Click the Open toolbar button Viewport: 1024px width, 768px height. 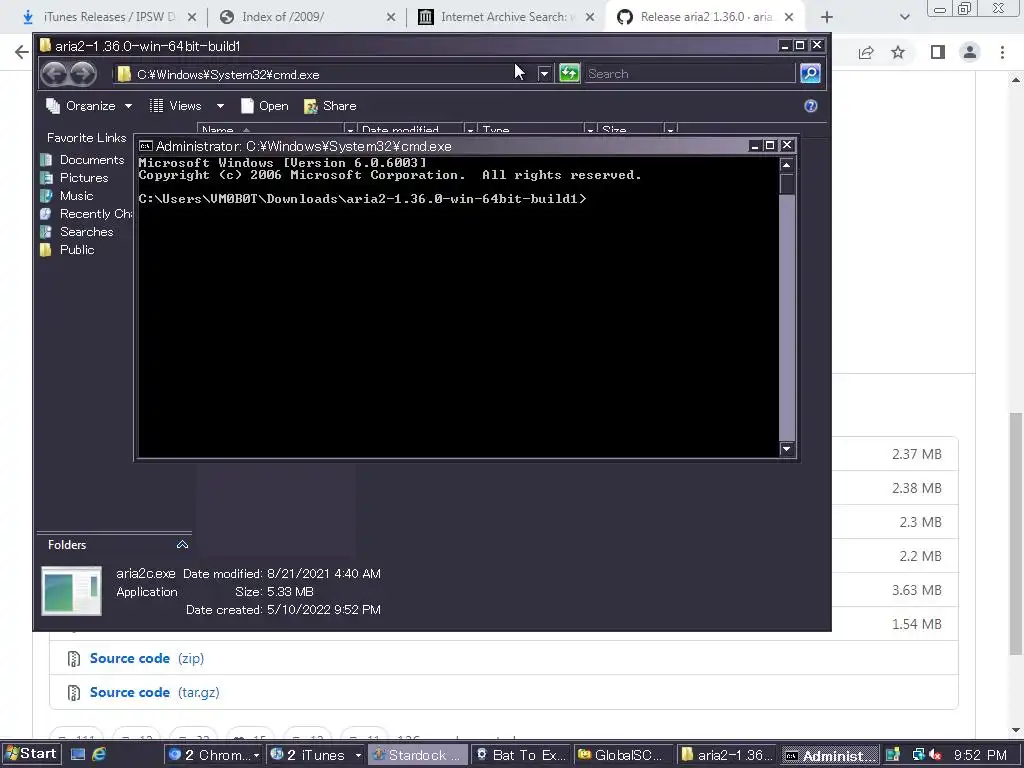coord(264,106)
